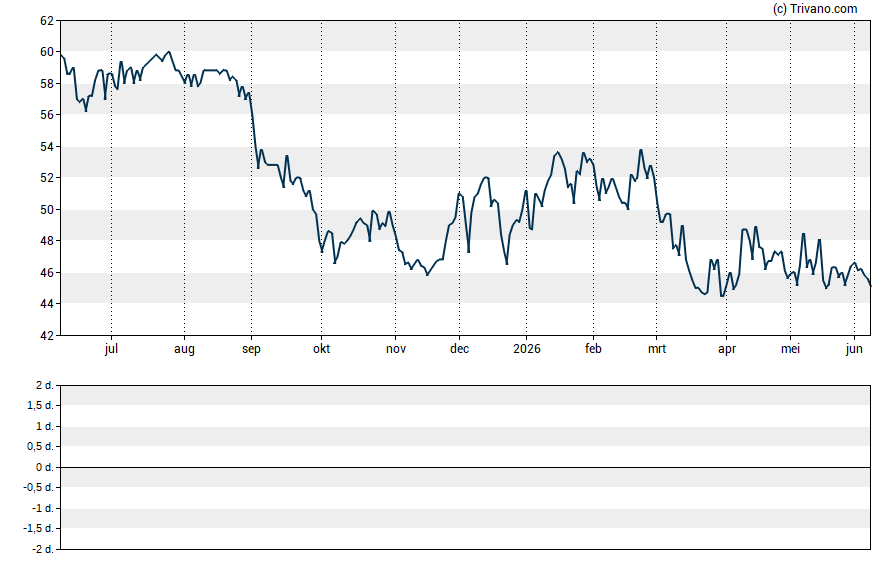Click the 'sep' month label on x-axis

(251, 349)
